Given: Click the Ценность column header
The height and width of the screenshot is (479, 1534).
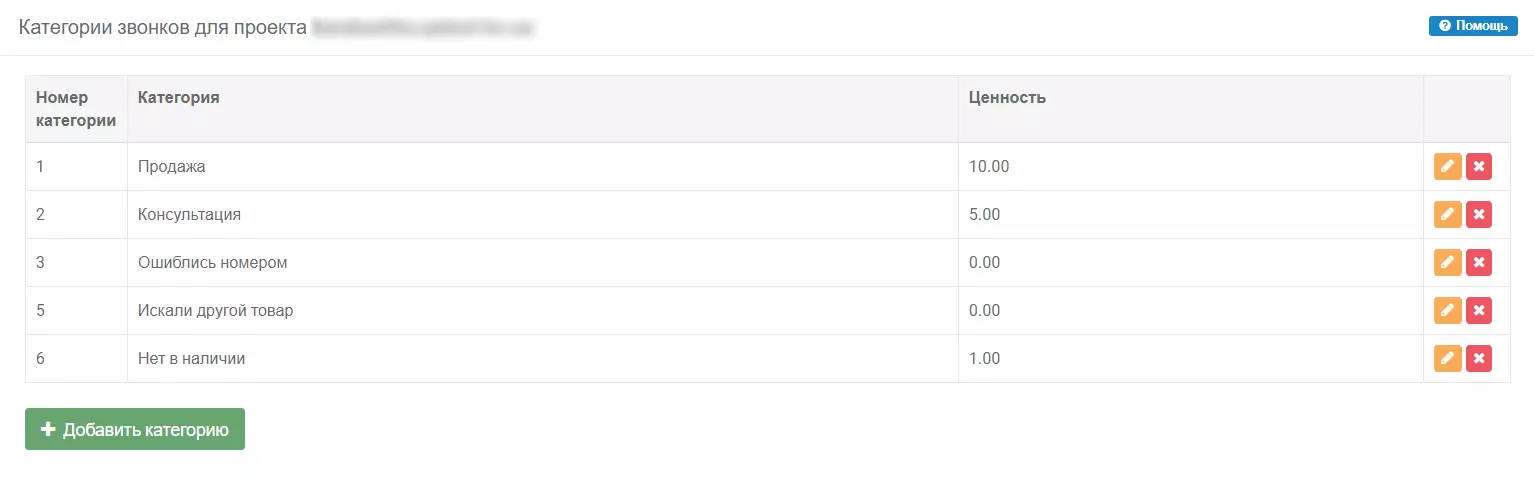Looking at the screenshot, I should 1007,98.
